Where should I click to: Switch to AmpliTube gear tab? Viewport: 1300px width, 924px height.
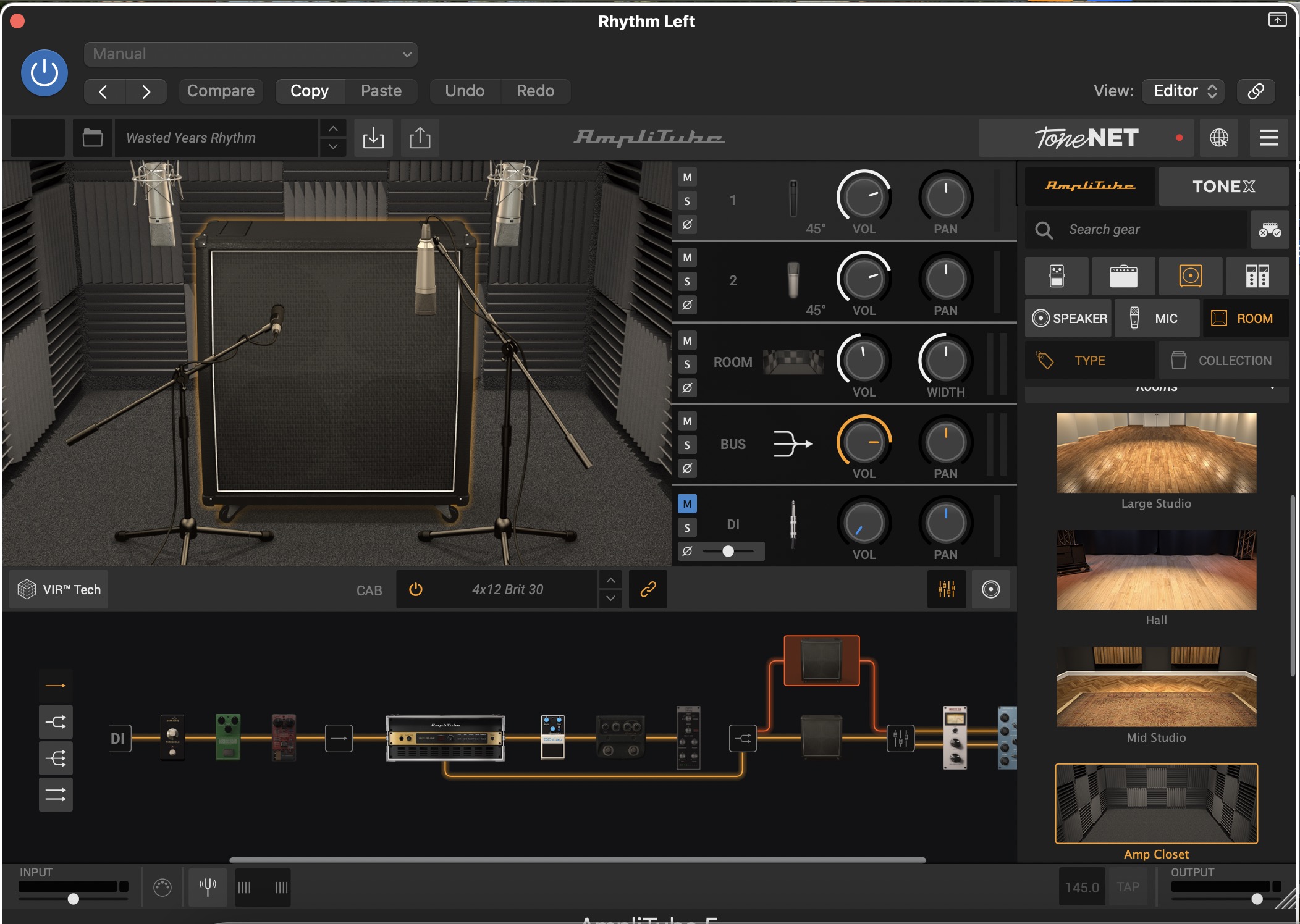click(1090, 186)
